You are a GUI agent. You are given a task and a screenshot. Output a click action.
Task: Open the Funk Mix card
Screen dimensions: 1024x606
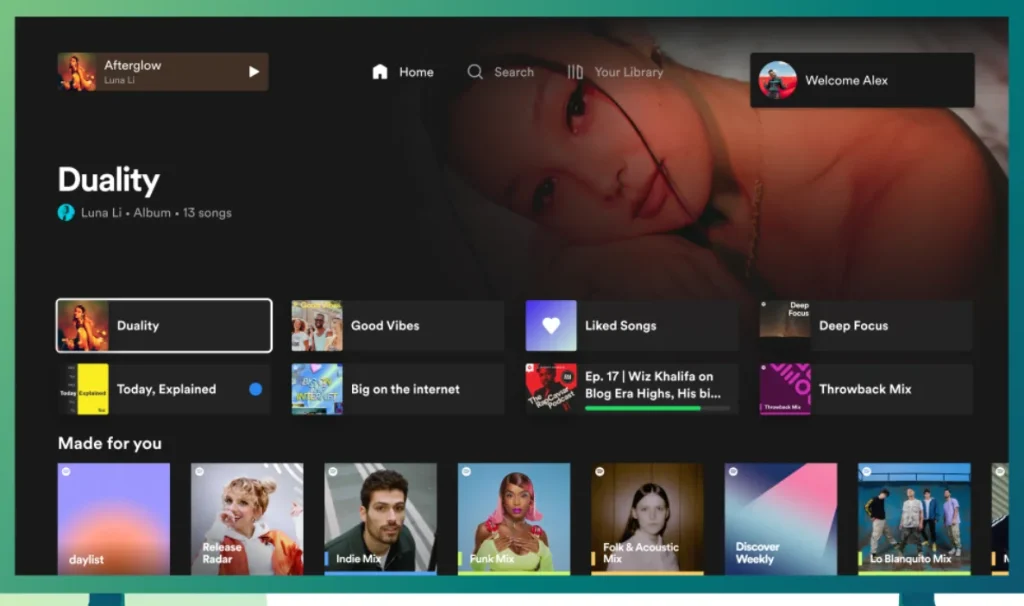[514, 519]
